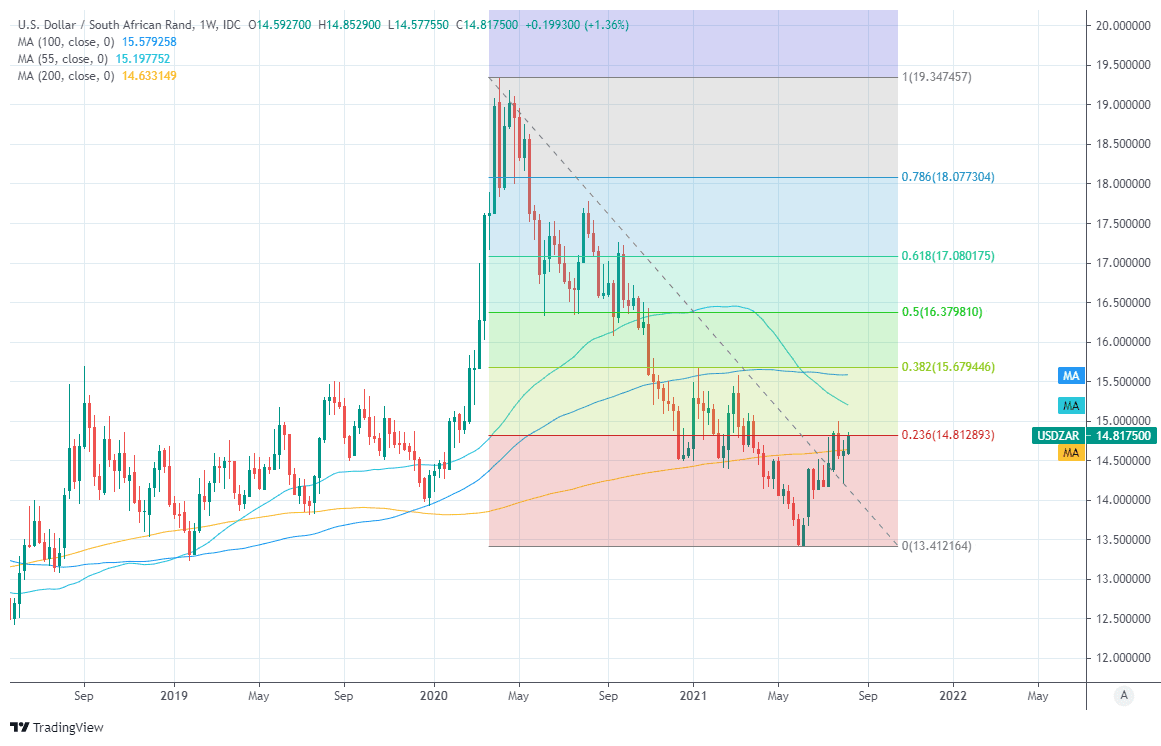Click the Fibonacci 0 (13.412164) label
The width and height of the screenshot is (1161, 746).
point(937,546)
